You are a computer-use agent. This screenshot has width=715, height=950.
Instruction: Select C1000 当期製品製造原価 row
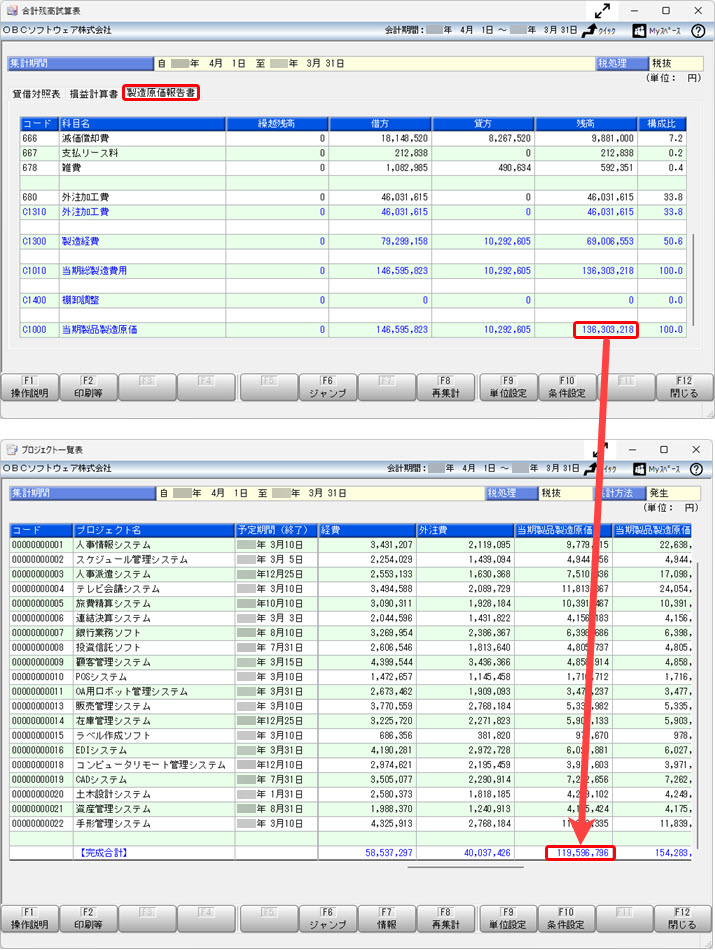(x=353, y=330)
